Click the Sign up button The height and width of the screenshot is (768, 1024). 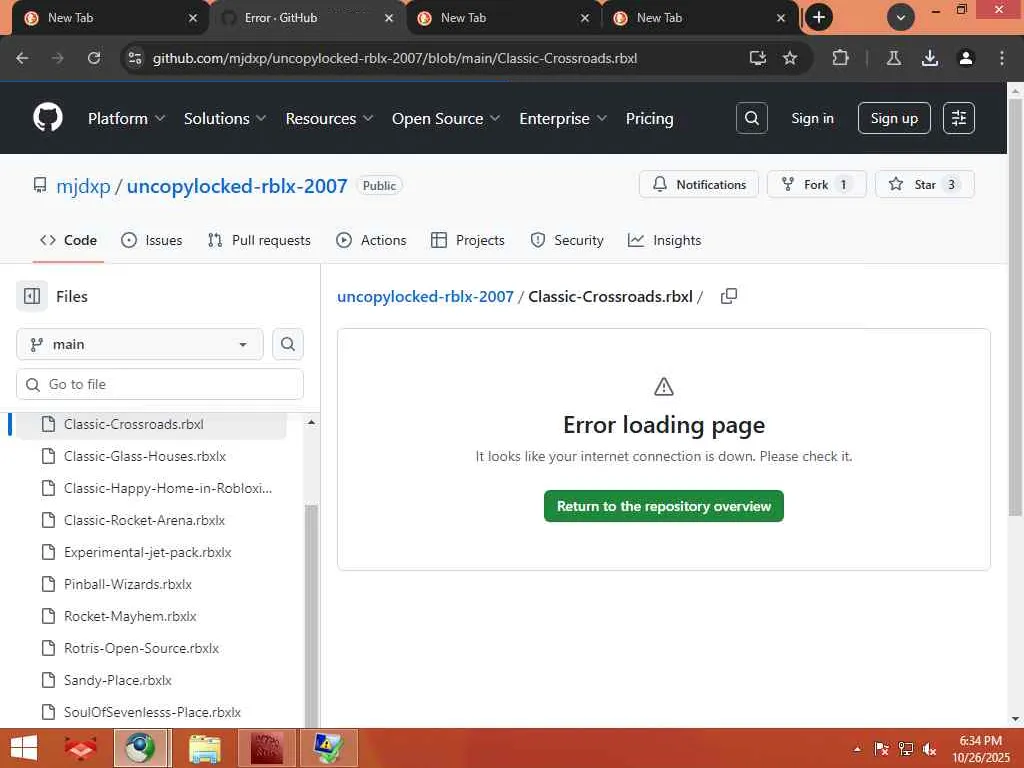point(894,118)
